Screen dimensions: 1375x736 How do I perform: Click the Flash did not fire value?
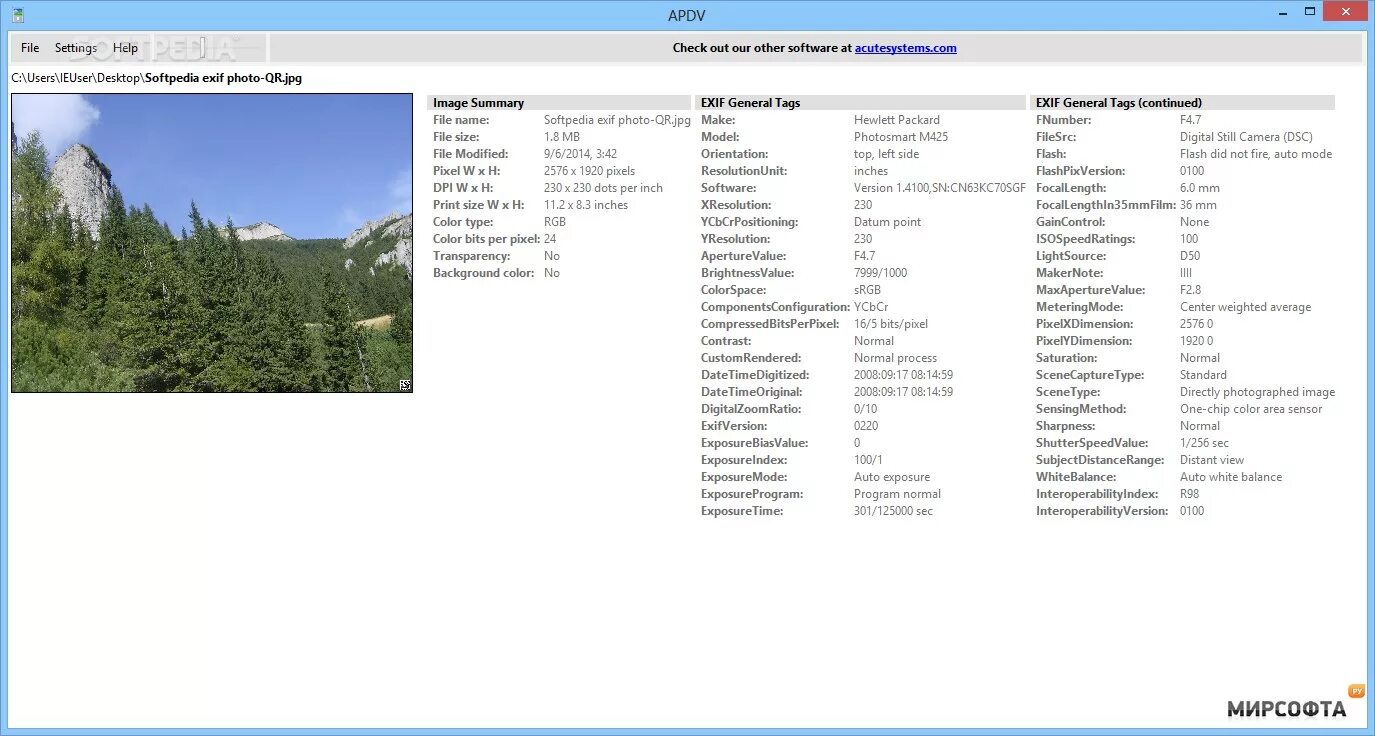coord(1256,154)
